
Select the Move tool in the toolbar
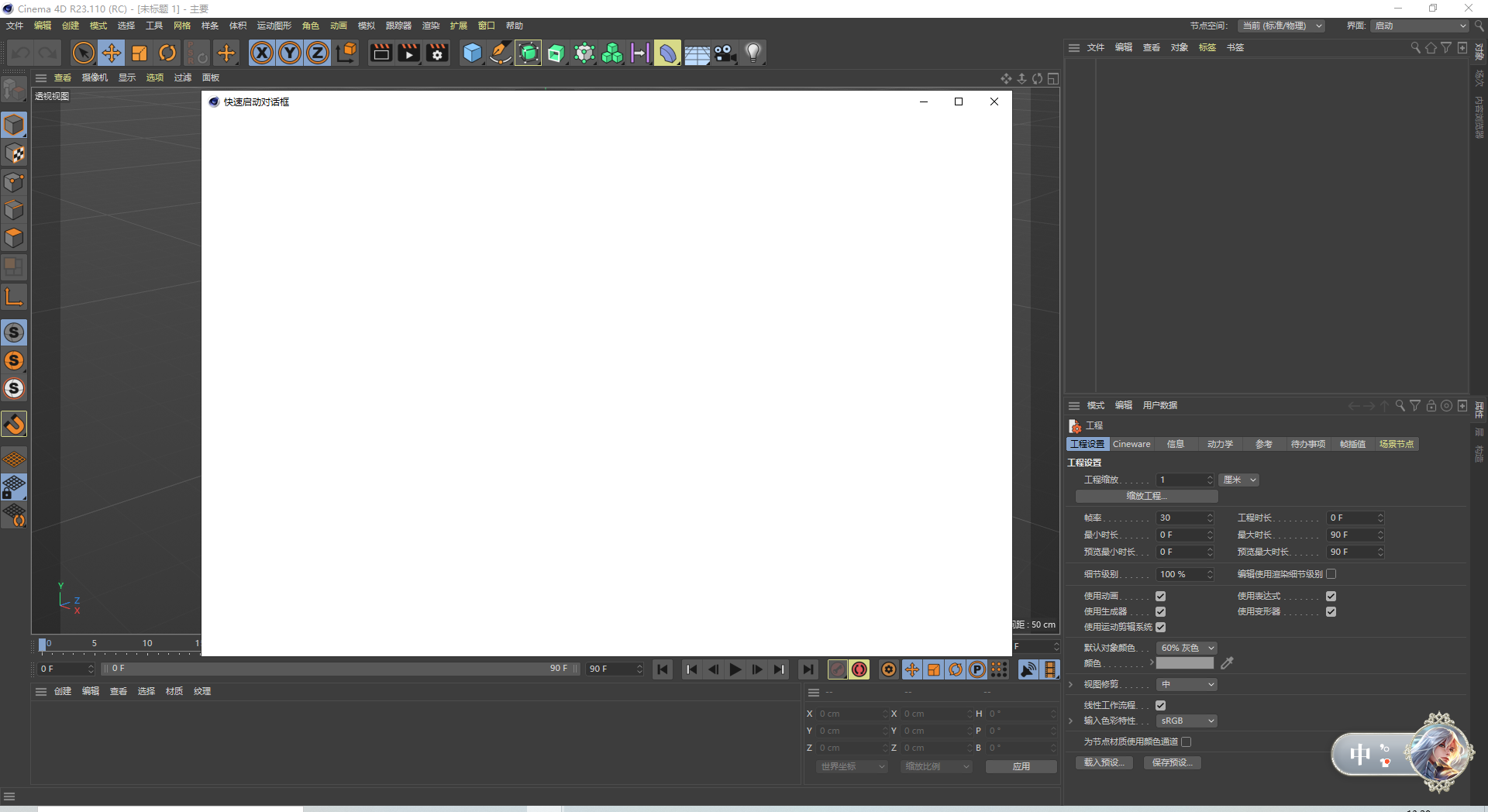(111, 53)
